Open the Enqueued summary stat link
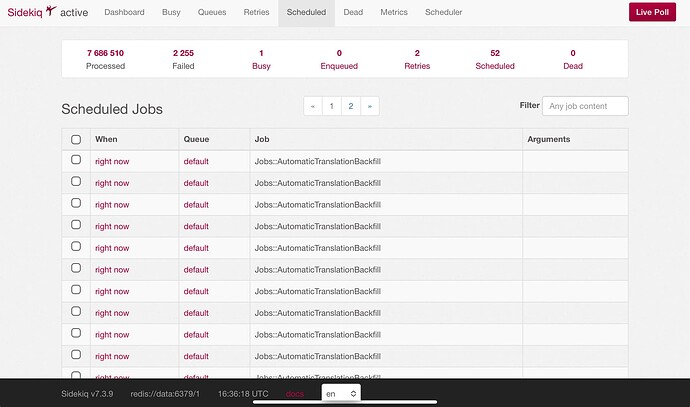This screenshot has width=690, height=407. tap(339, 66)
